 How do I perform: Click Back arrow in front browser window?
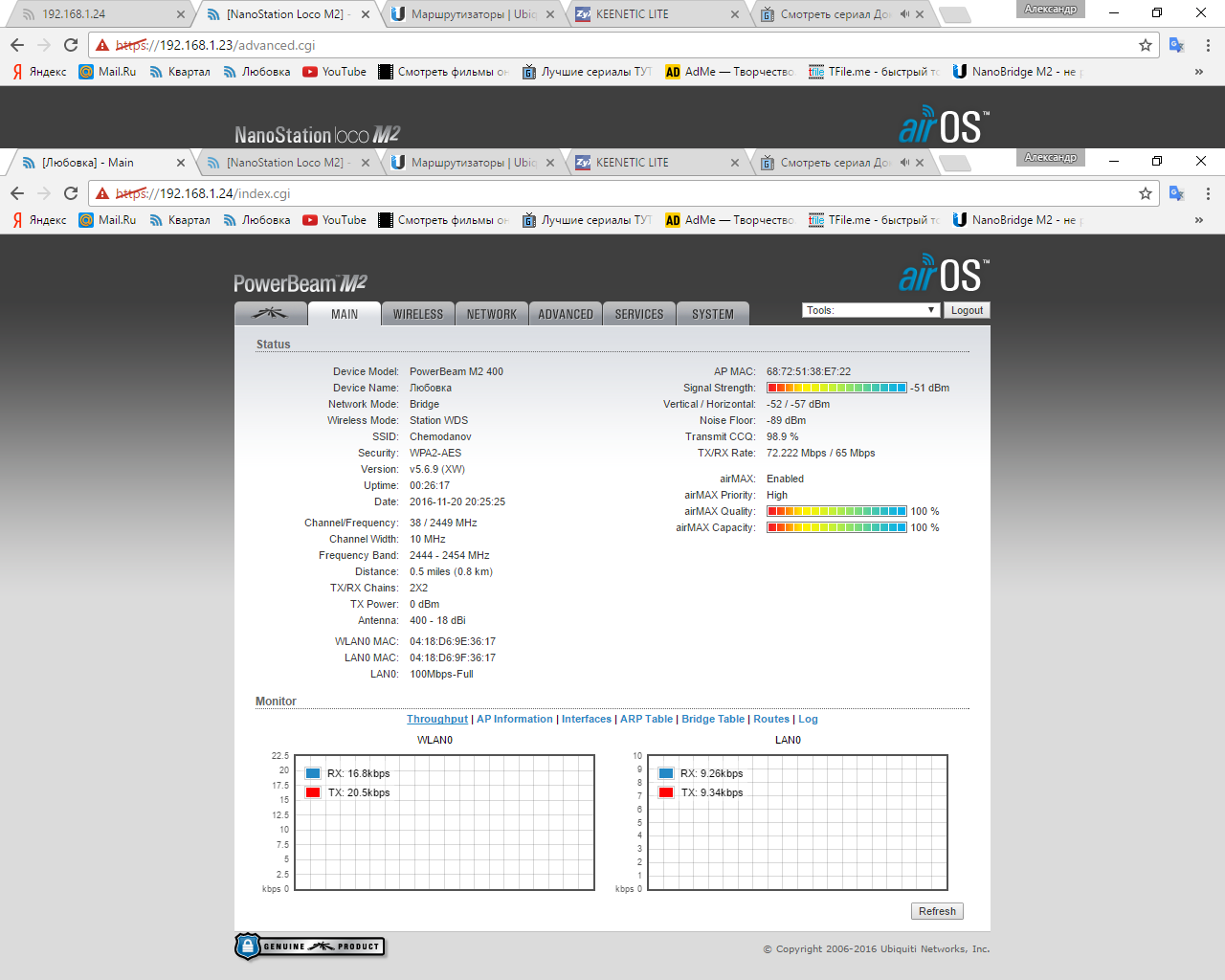tap(17, 193)
